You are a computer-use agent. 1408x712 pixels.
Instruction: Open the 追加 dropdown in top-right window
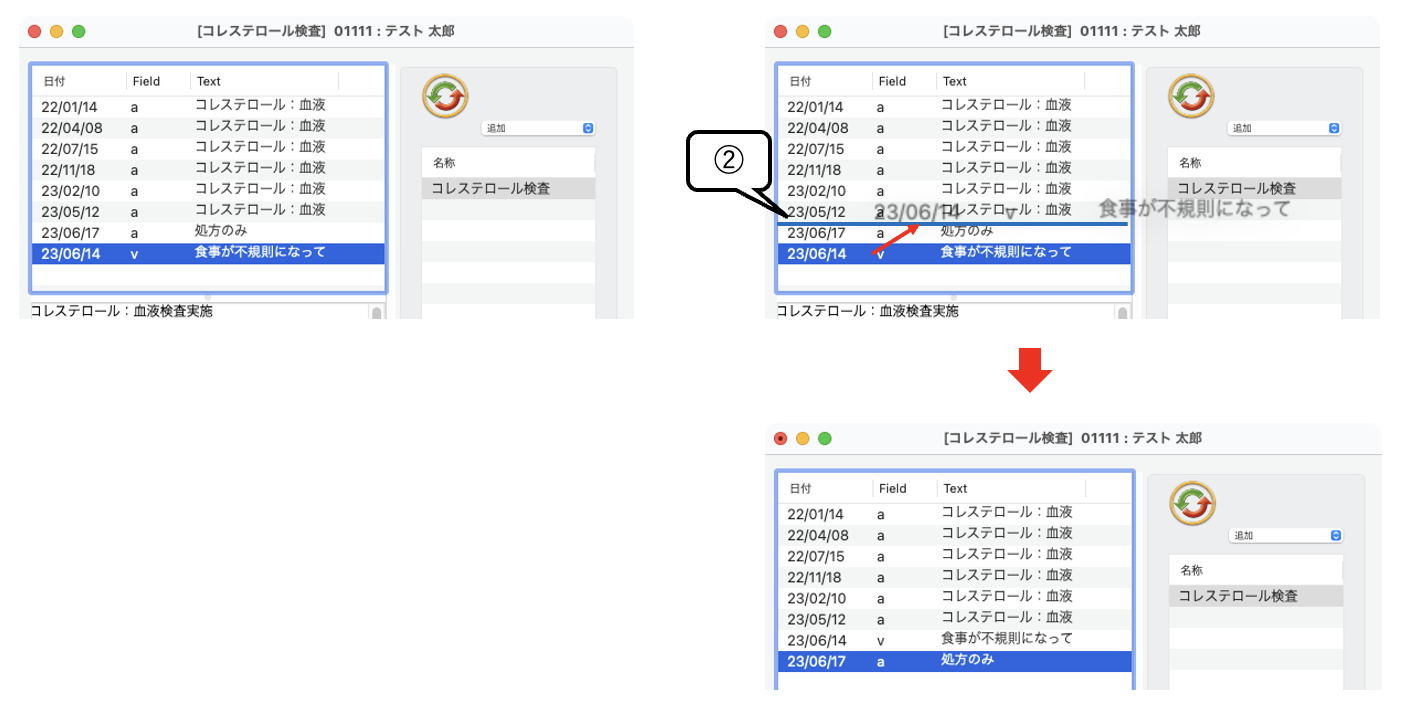[1285, 128]
